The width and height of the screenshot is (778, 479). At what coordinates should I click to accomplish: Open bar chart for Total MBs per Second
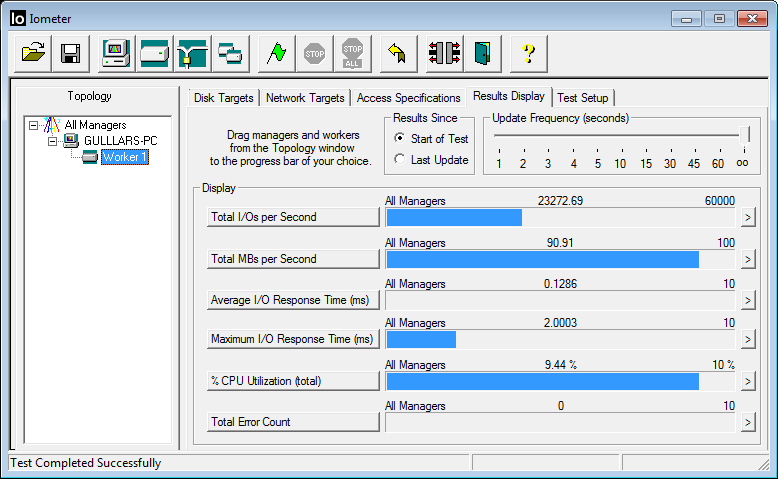click(748, 259)
